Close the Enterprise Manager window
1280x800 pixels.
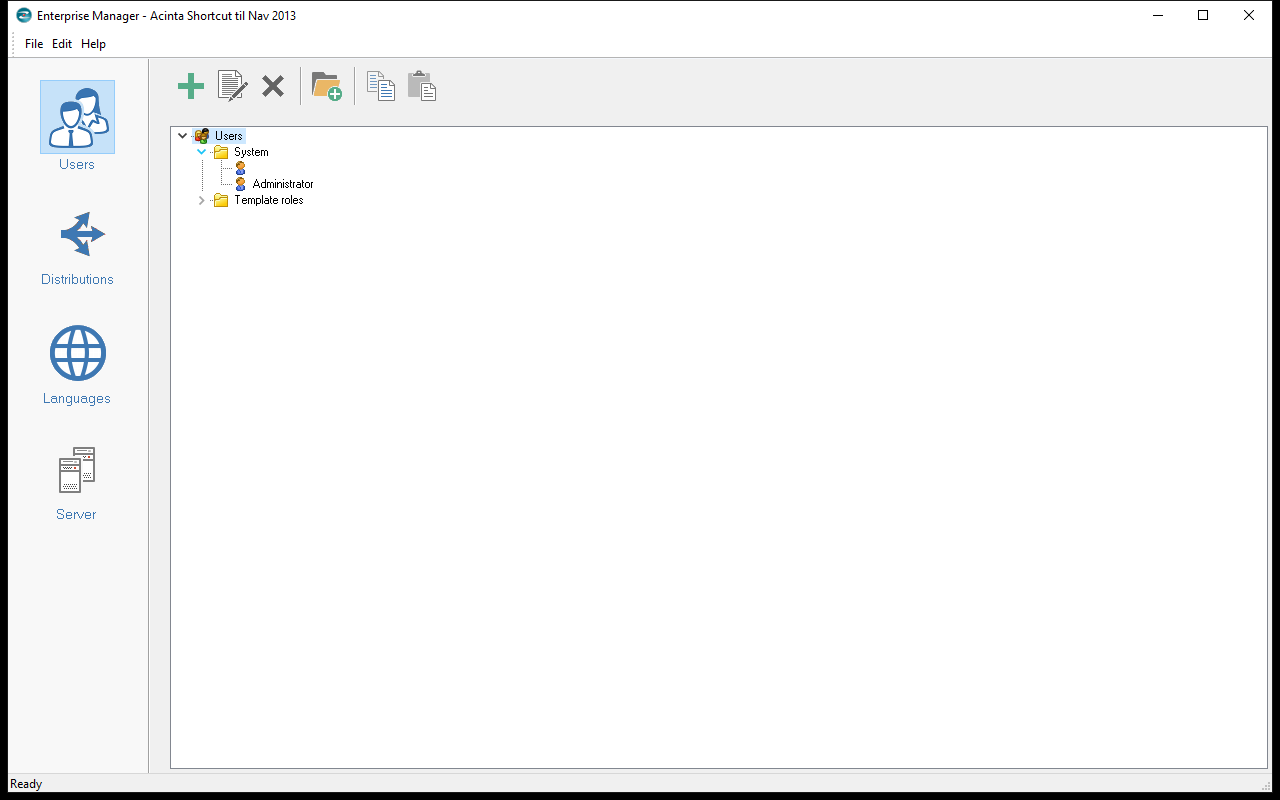pos(1249,15)
